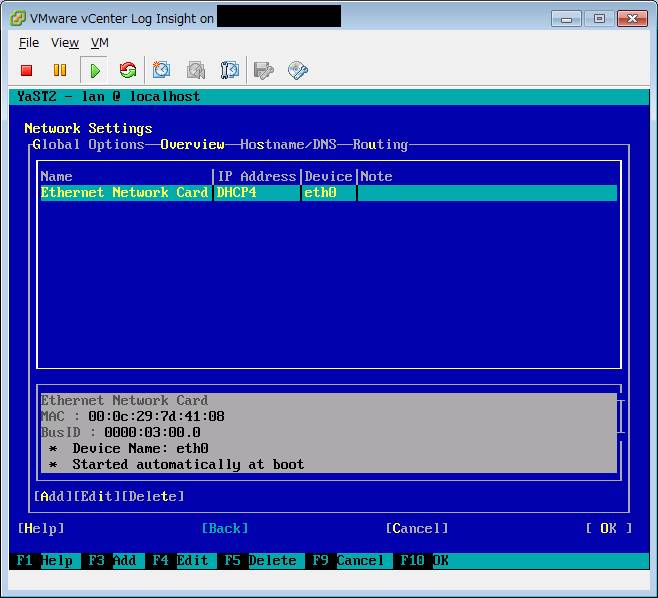Maximize the VMware console window
Image resolution: width=658 pixels, height=598 pixels.
(599, 19)
